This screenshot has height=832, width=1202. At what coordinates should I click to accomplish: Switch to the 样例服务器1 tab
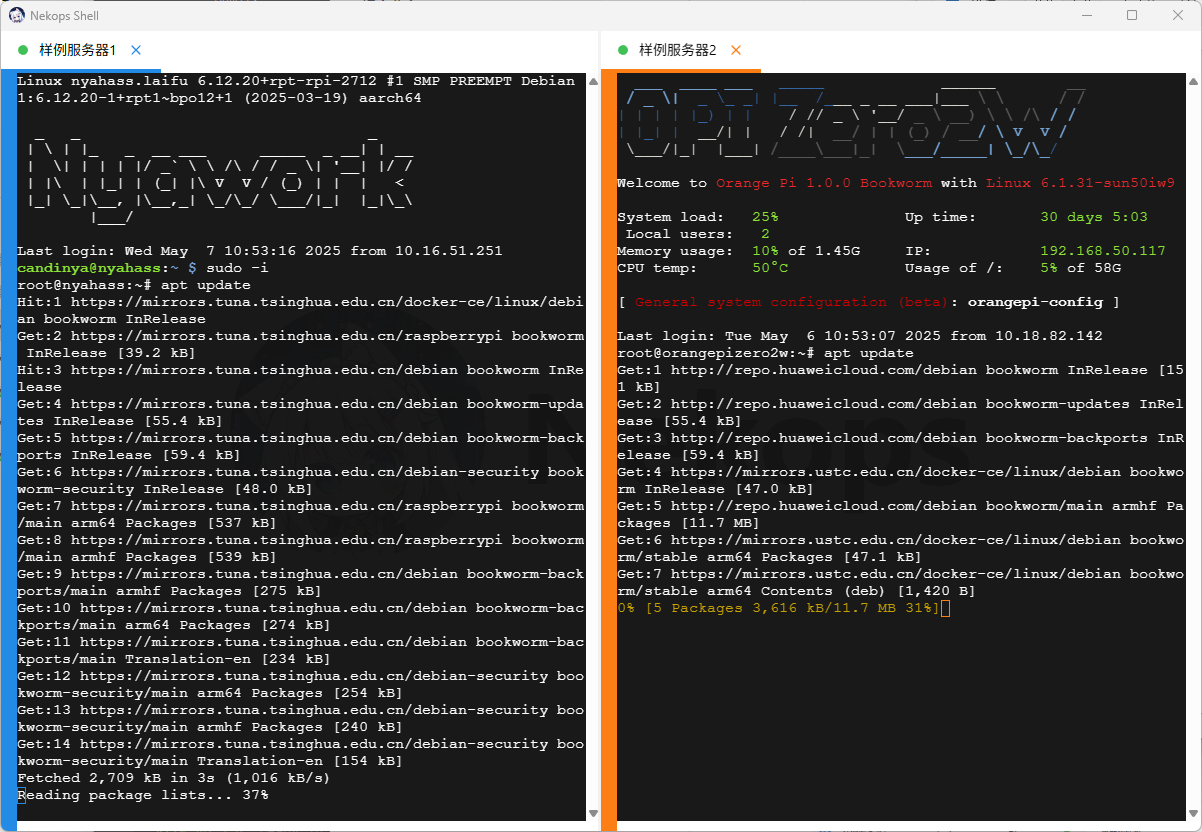(x=77, y=50)
